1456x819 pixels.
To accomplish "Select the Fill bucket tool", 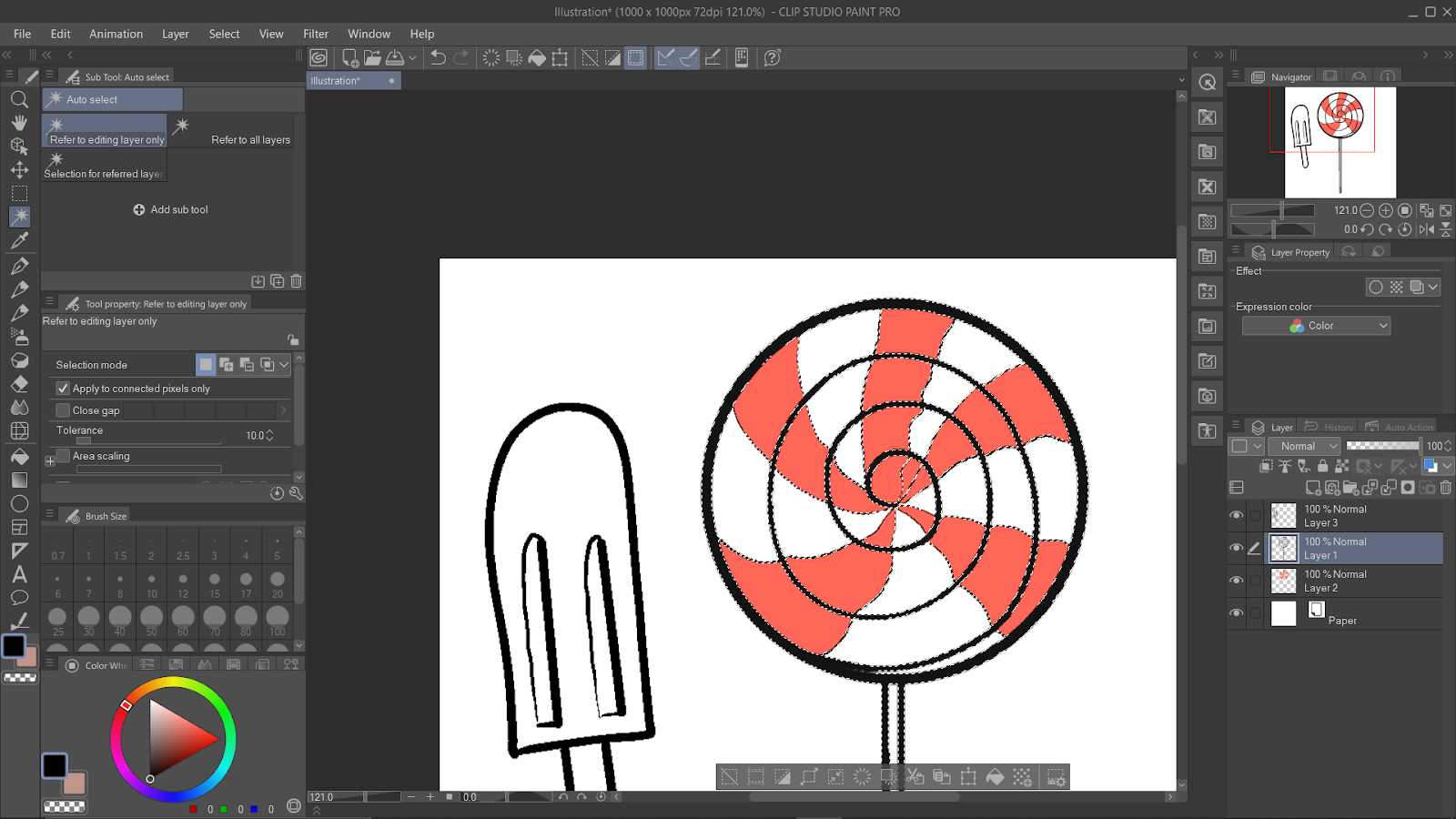I will pos(19,456).
